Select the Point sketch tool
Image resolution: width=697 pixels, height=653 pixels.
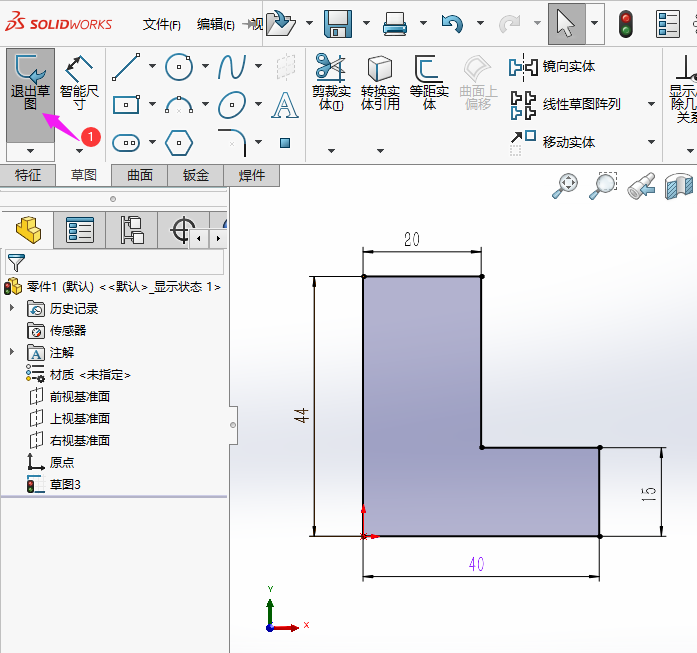point(285,143)
